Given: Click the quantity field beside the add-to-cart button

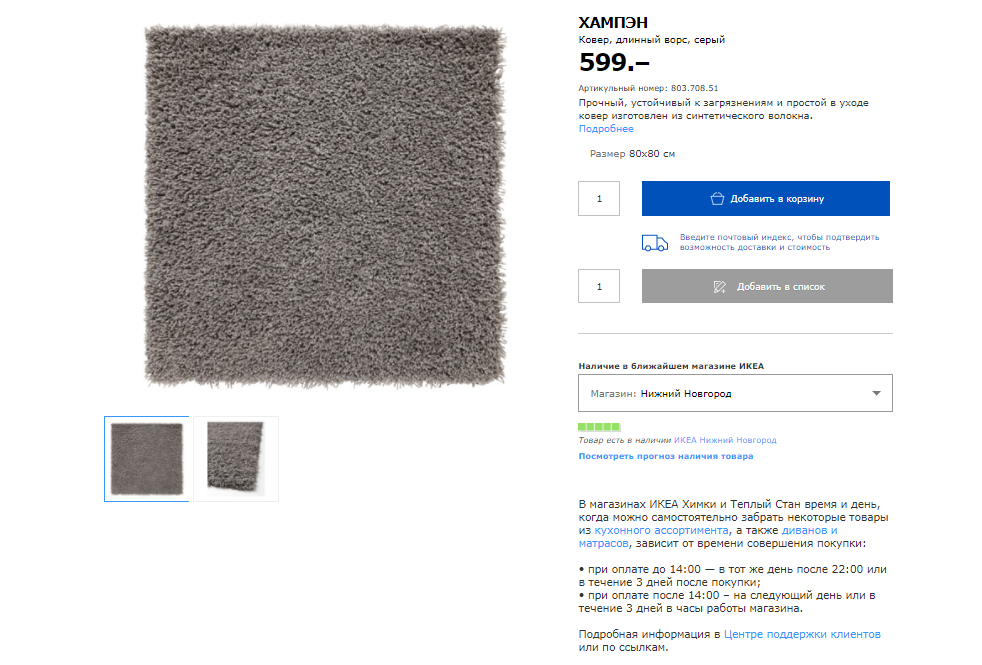Looking at the screenshot, I should point(599,198).
